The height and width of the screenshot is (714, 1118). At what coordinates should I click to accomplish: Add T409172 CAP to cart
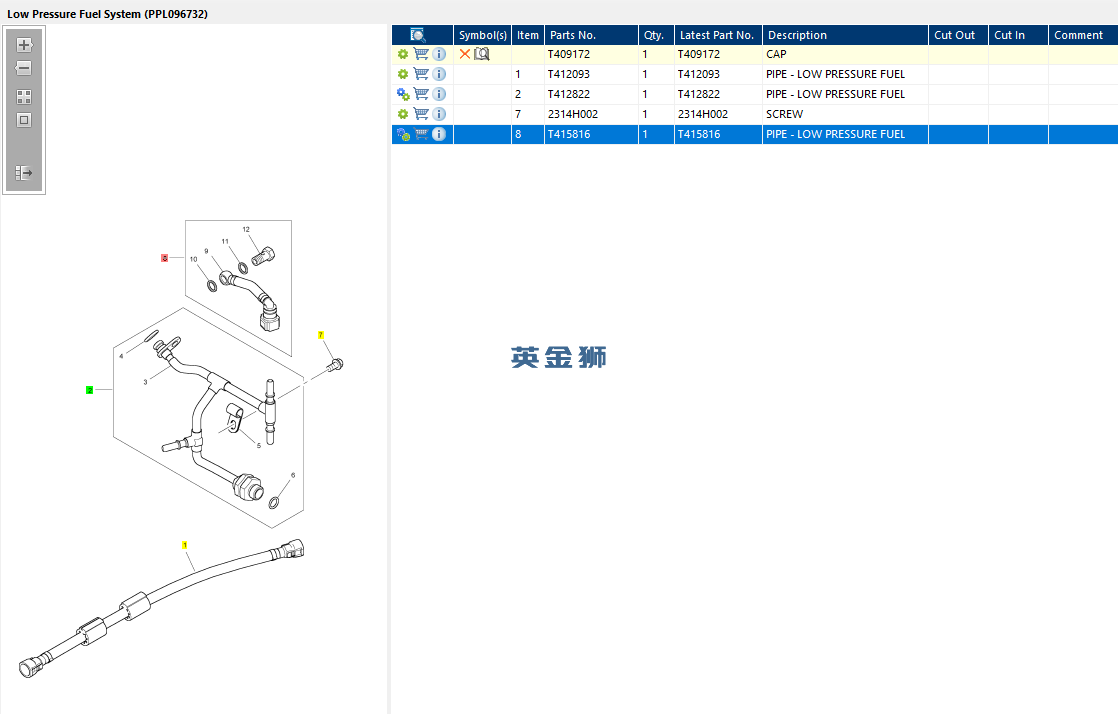pos(421,54)
